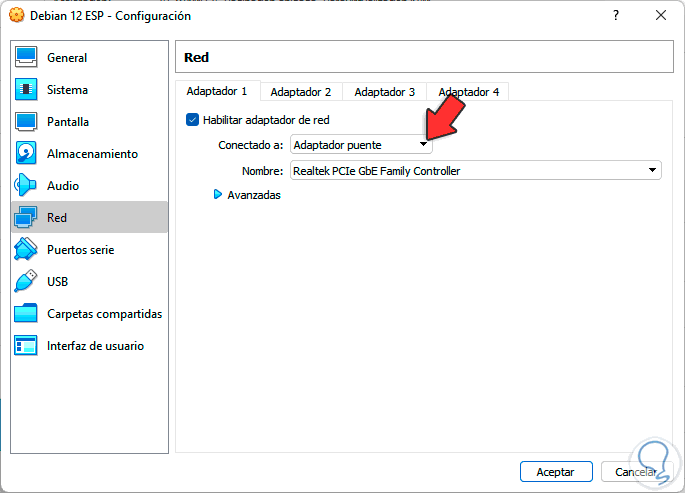Screen dimensions: 685x493
Task: Click the Almacenamiento disk icon
Action: tap(27, 154)
